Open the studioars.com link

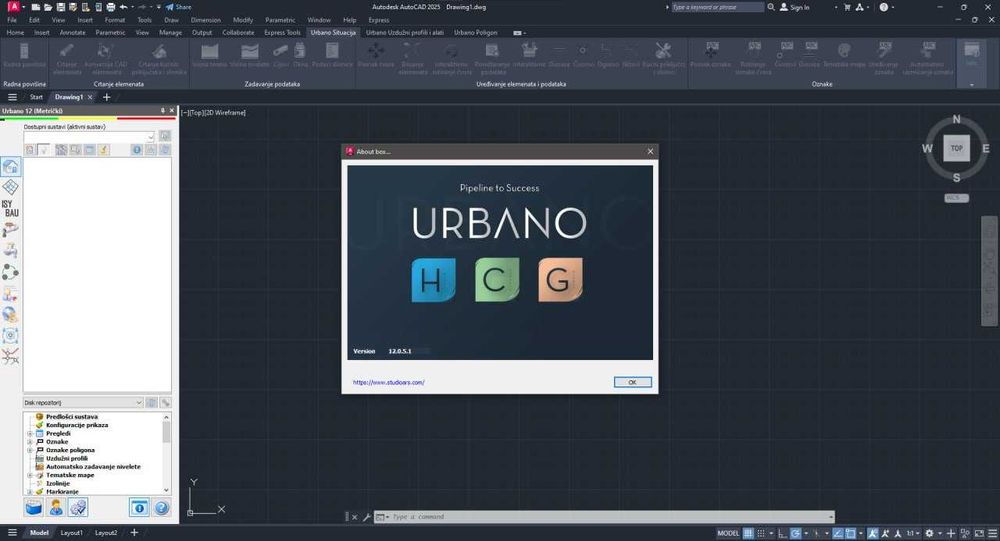(x=389, y=382)
